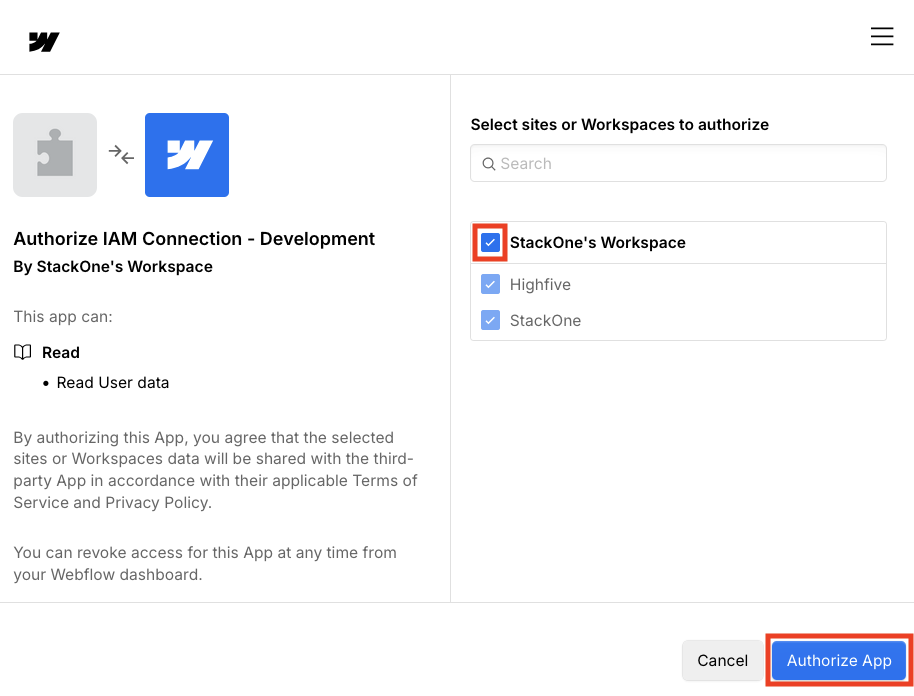Click the Authorize App button
Image resolution: width=914 pixels, height=696 pixels.
838,660
